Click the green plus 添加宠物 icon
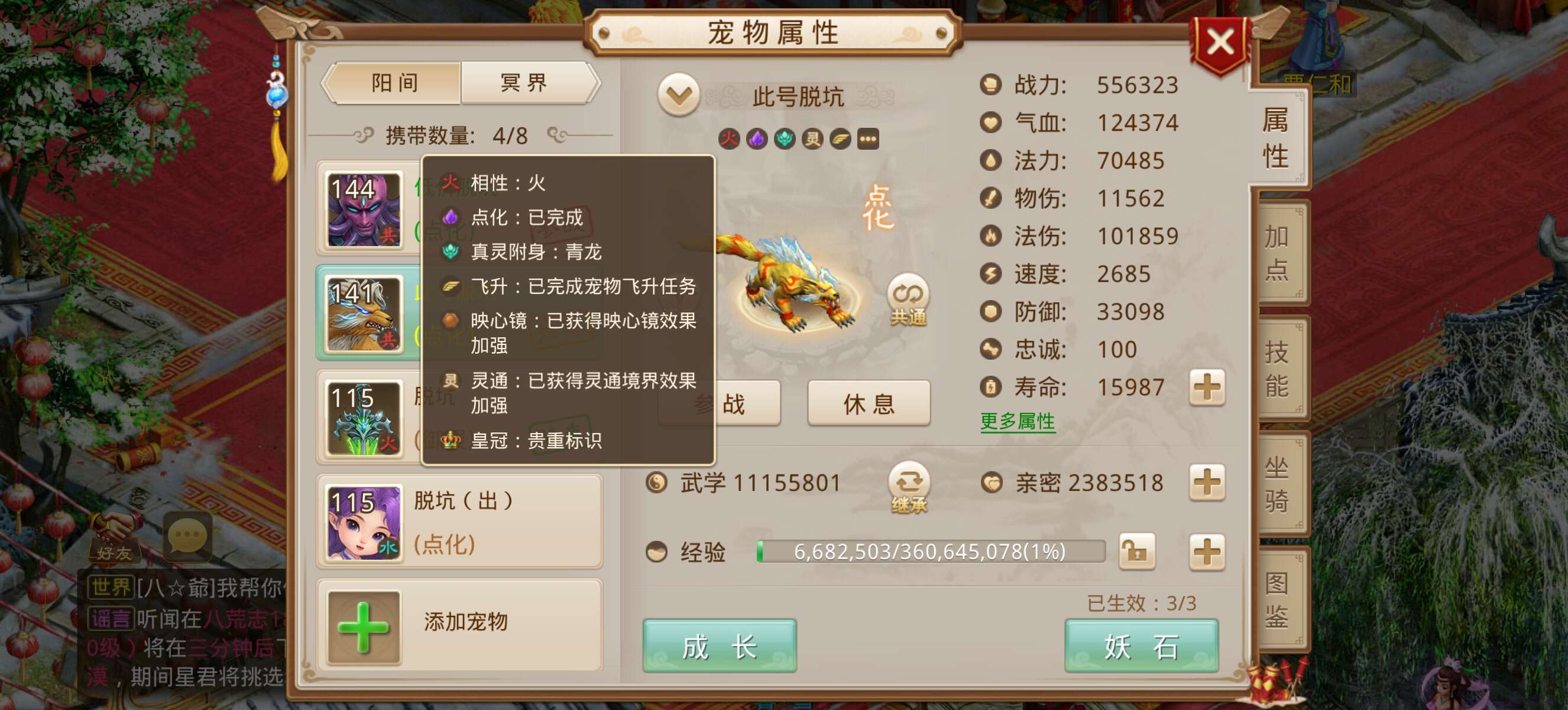 tap(364, 627)
